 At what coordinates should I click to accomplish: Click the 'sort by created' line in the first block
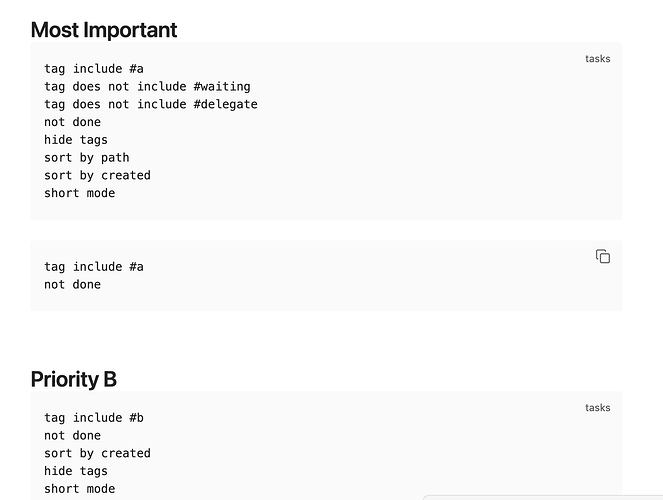coord(97,175)
